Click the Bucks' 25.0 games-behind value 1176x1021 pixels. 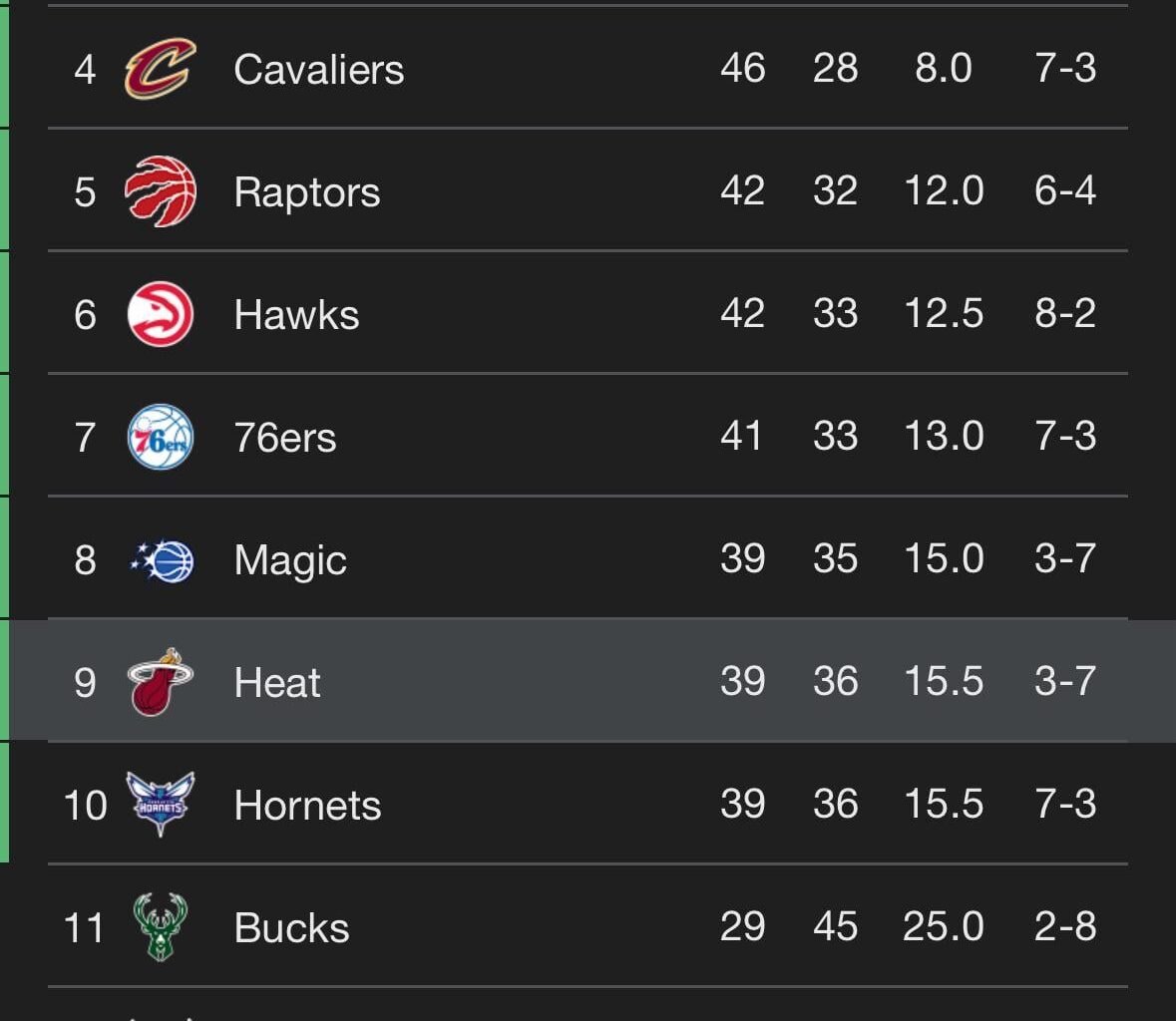click(943, 927)
